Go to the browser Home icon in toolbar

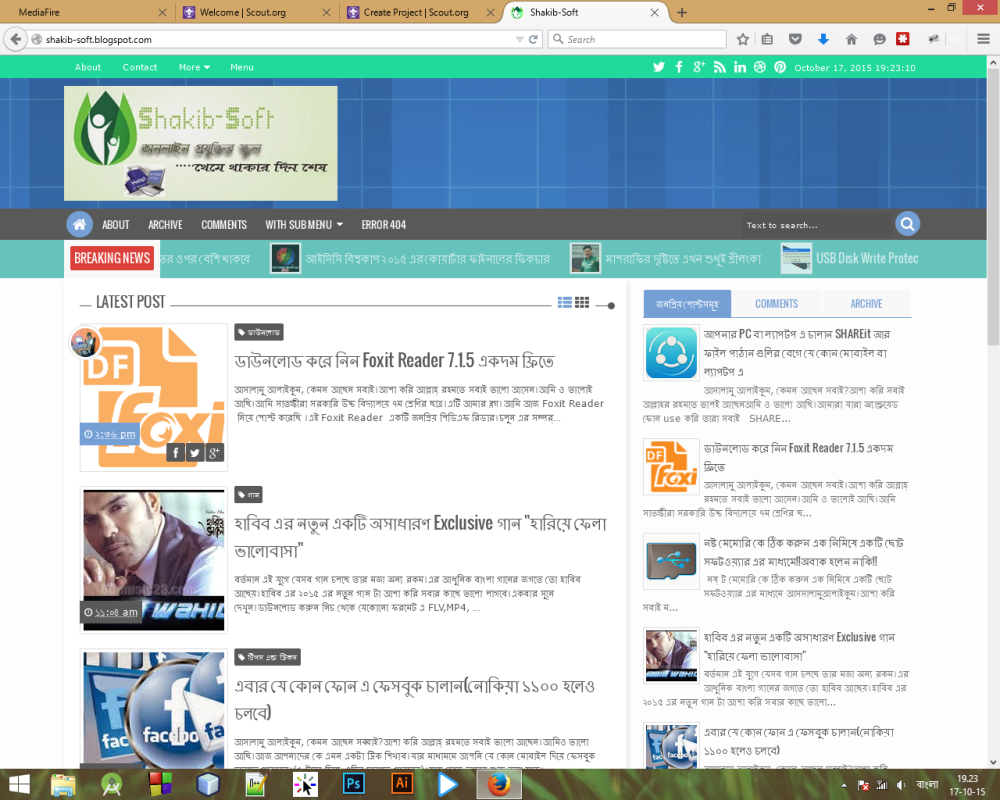pyautogui.click(x=851, y=40)
